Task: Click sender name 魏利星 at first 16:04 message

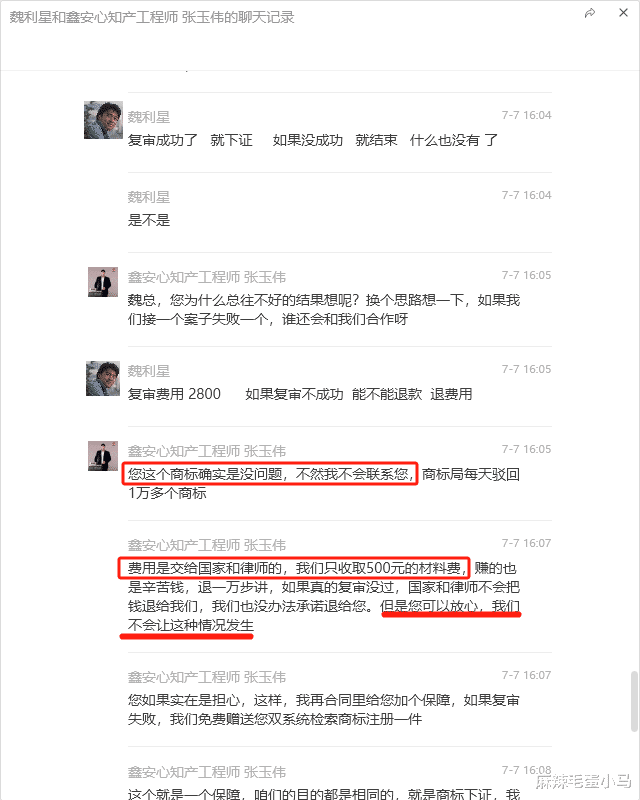Action: [x=149, y=117]
